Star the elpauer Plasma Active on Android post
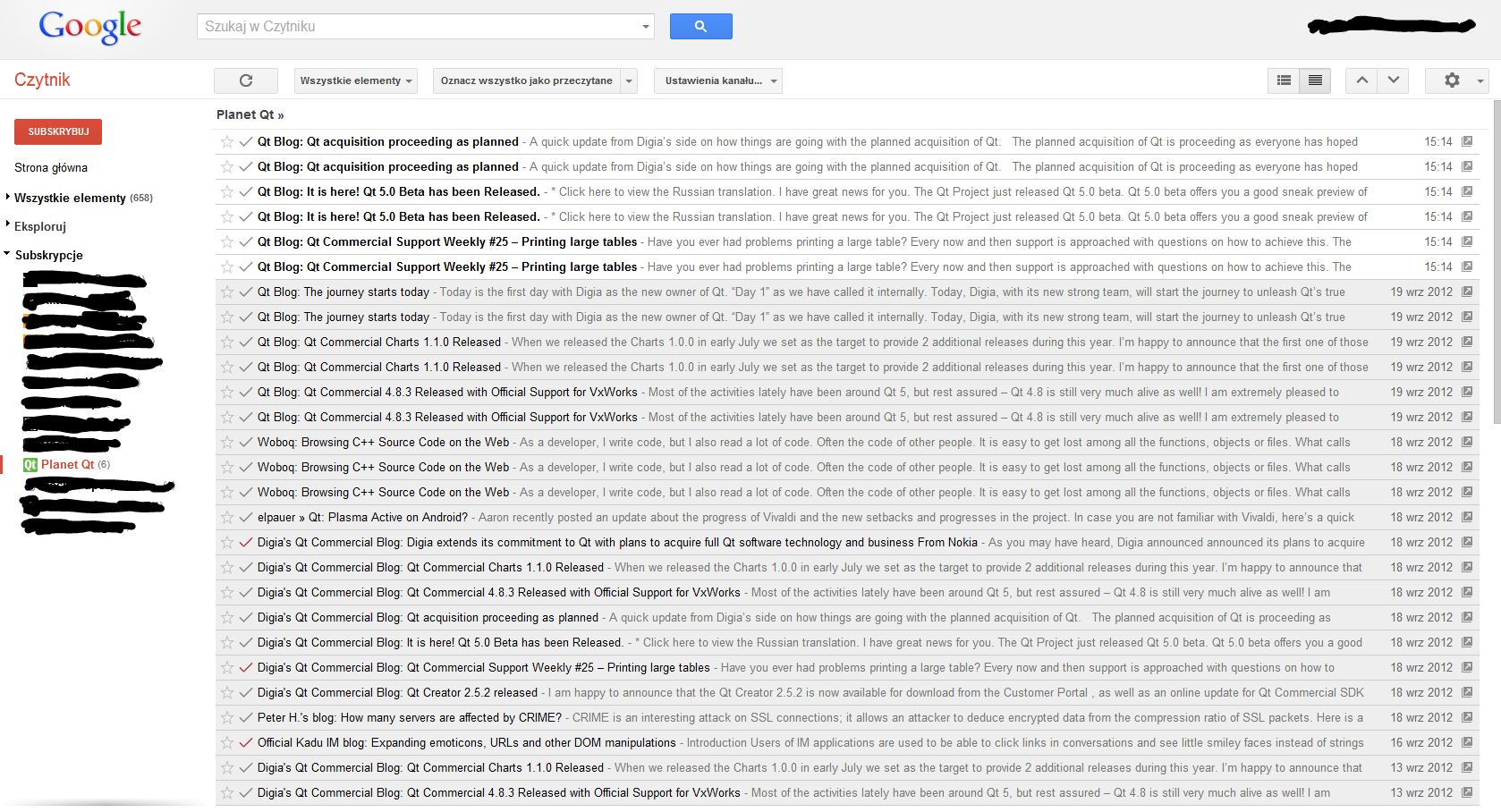Viewport: 1501px width, 812px height. click(227, 517)
